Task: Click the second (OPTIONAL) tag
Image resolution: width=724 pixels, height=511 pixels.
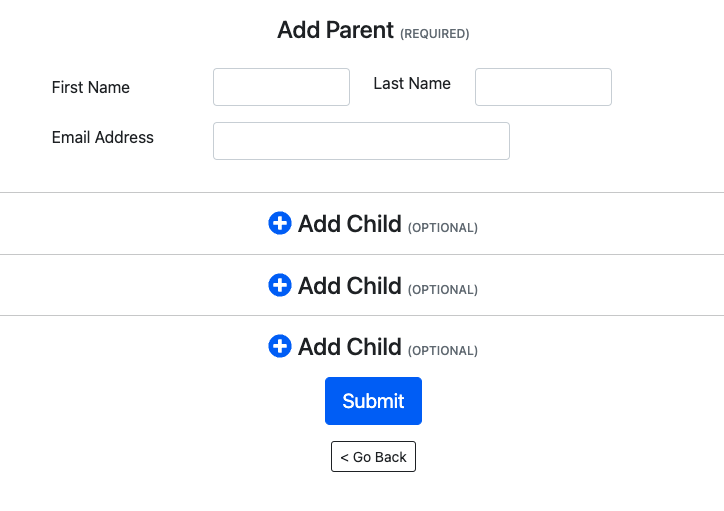Action: point(442,289)
